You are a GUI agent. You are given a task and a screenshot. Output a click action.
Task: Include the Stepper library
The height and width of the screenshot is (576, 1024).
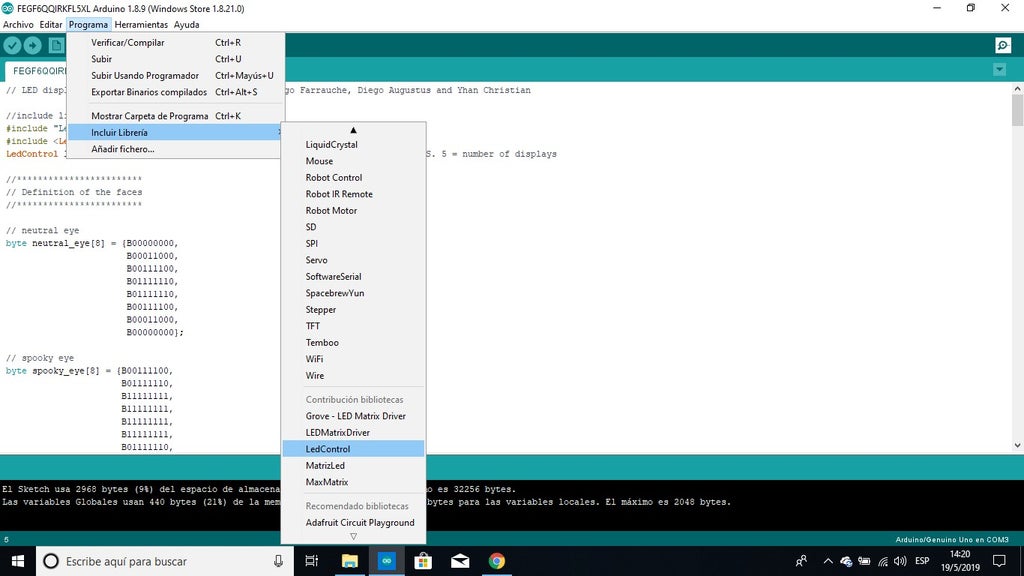tap(353, 310)
